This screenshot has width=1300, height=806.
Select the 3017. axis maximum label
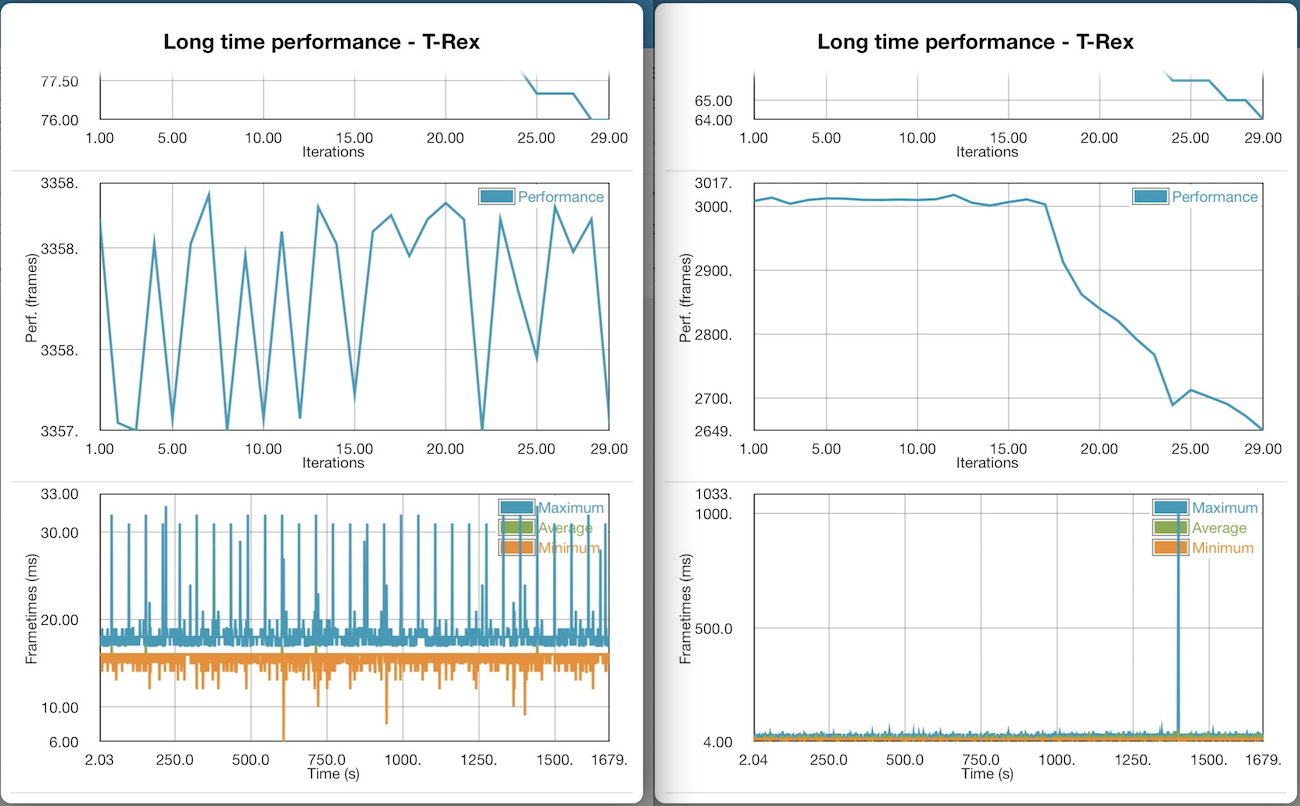(x=714, y=184)
